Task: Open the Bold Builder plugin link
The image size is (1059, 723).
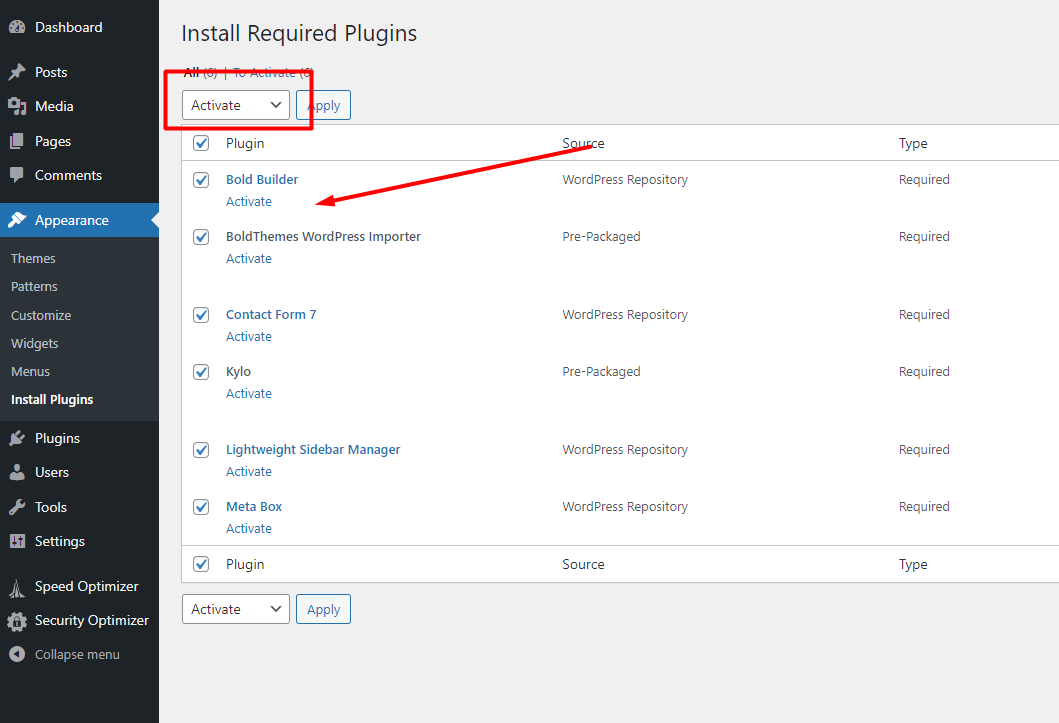Action: (262, 180)
